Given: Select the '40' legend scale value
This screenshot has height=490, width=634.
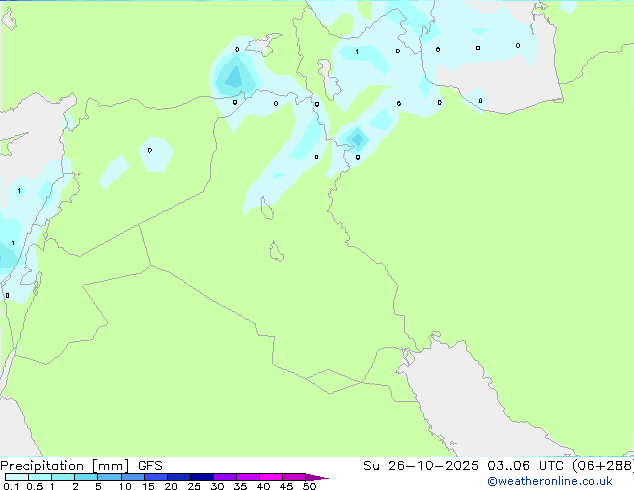Looking at the screenshot, I should [x=263, y=486].
